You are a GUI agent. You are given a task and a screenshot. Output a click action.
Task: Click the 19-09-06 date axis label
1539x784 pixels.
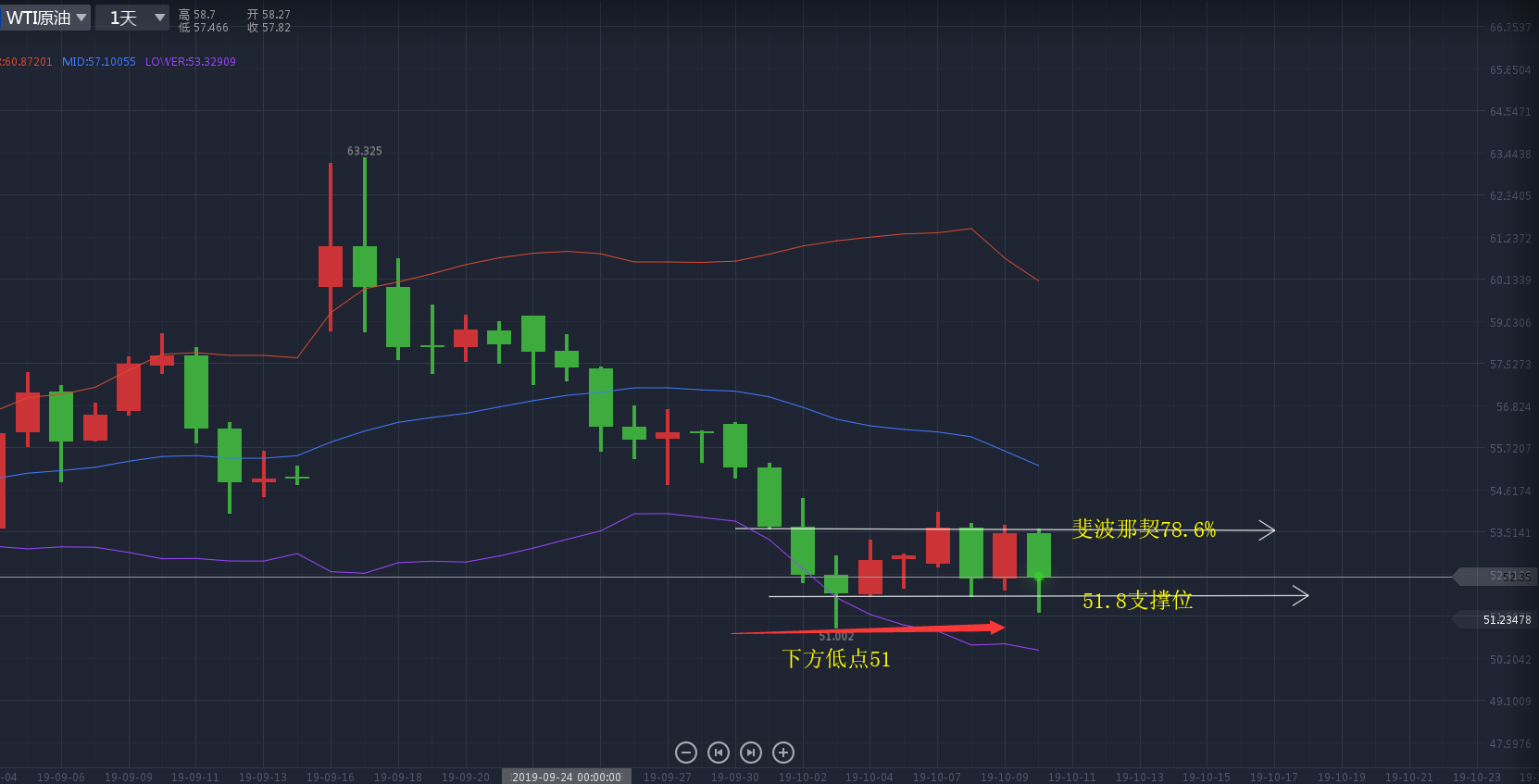click(61, 778)
